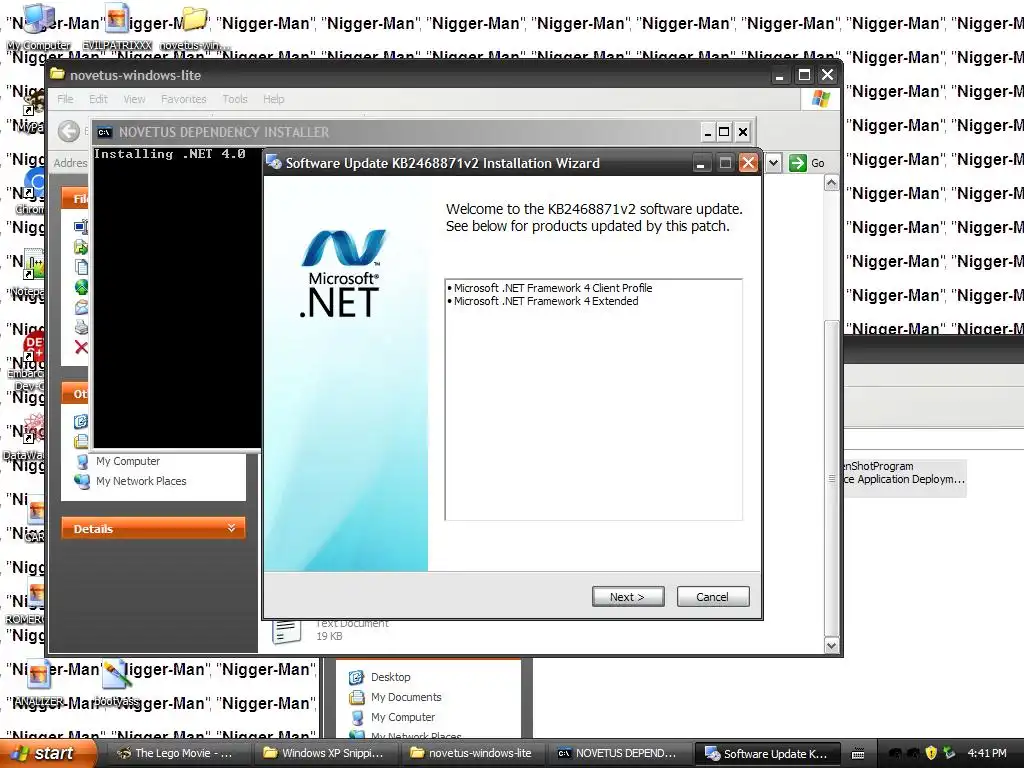Open Edit menu in novetus-windows-lite explorer
Screen dimensions: 1024x768
point(98,99)
